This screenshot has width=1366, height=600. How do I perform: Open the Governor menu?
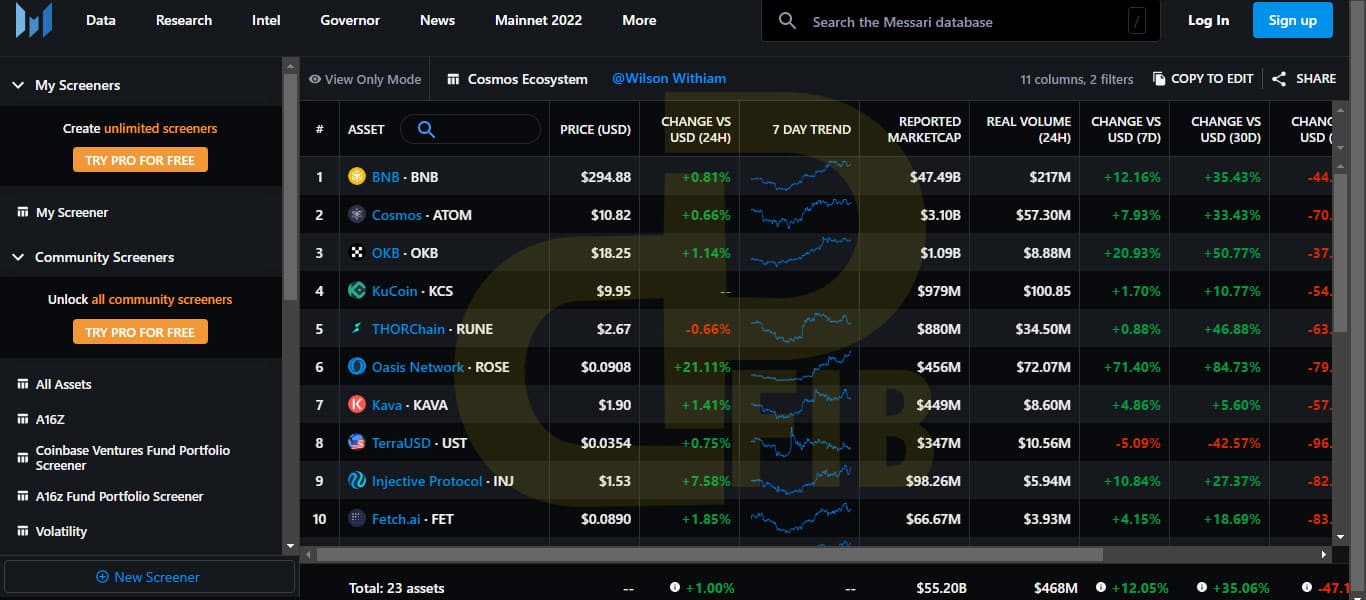(350, 21)
